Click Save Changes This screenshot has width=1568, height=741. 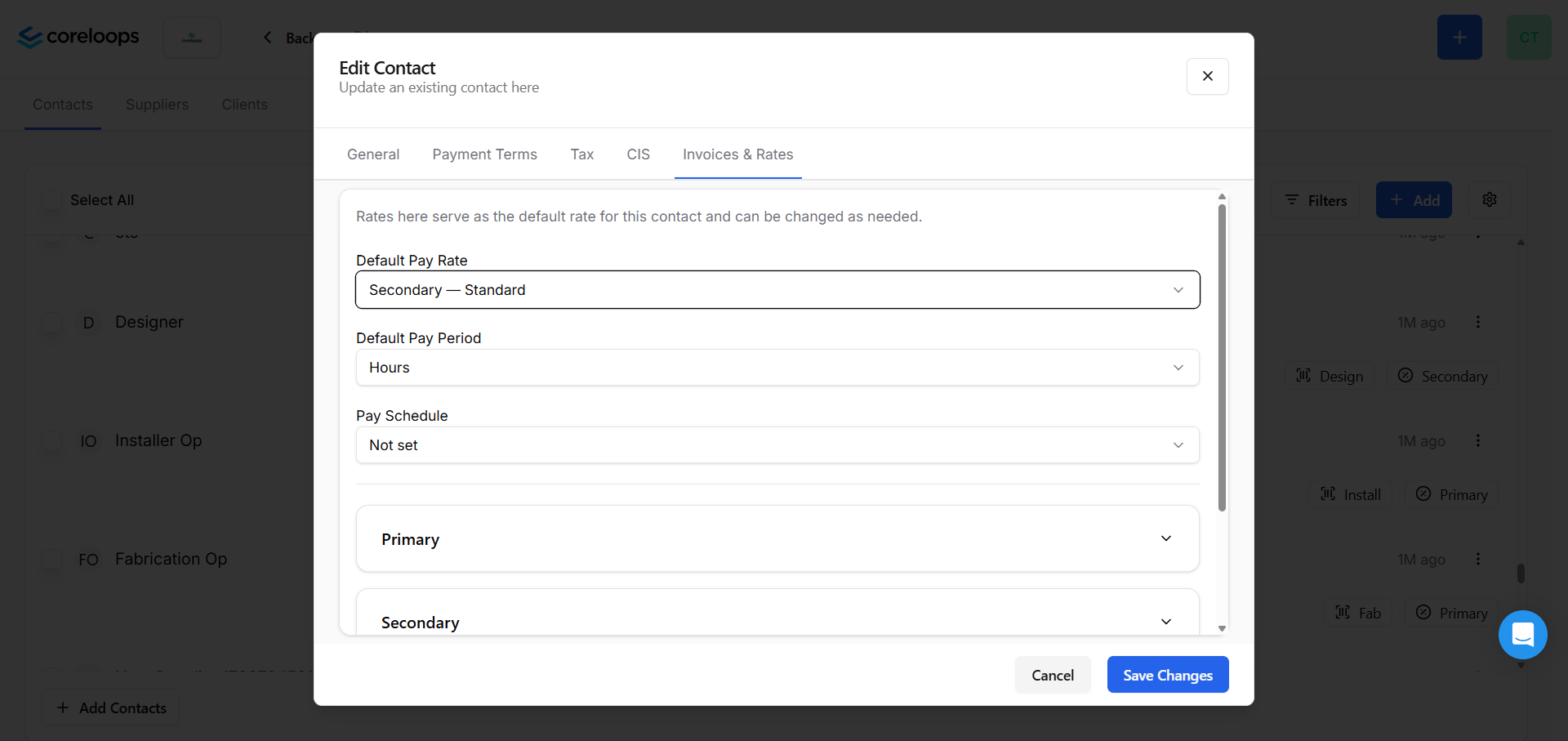pos(1168,675)
